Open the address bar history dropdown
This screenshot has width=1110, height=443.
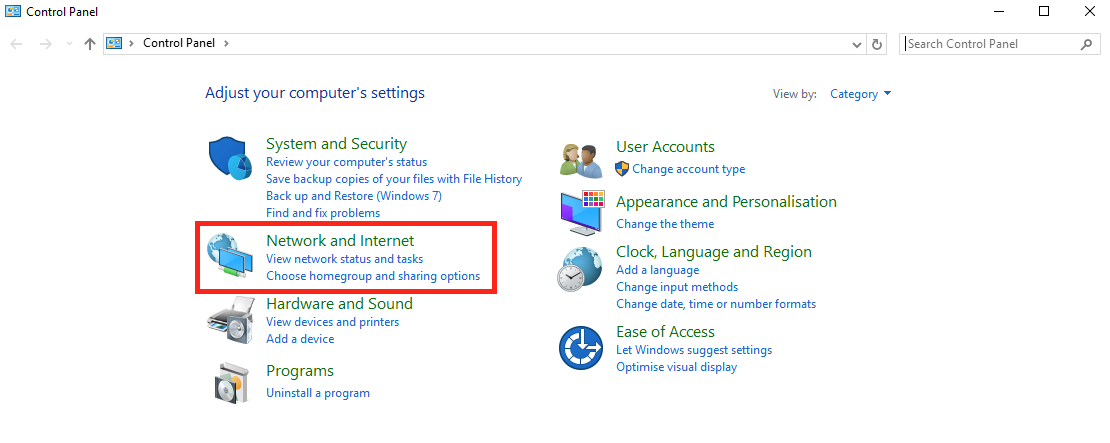tap(858, 44)
